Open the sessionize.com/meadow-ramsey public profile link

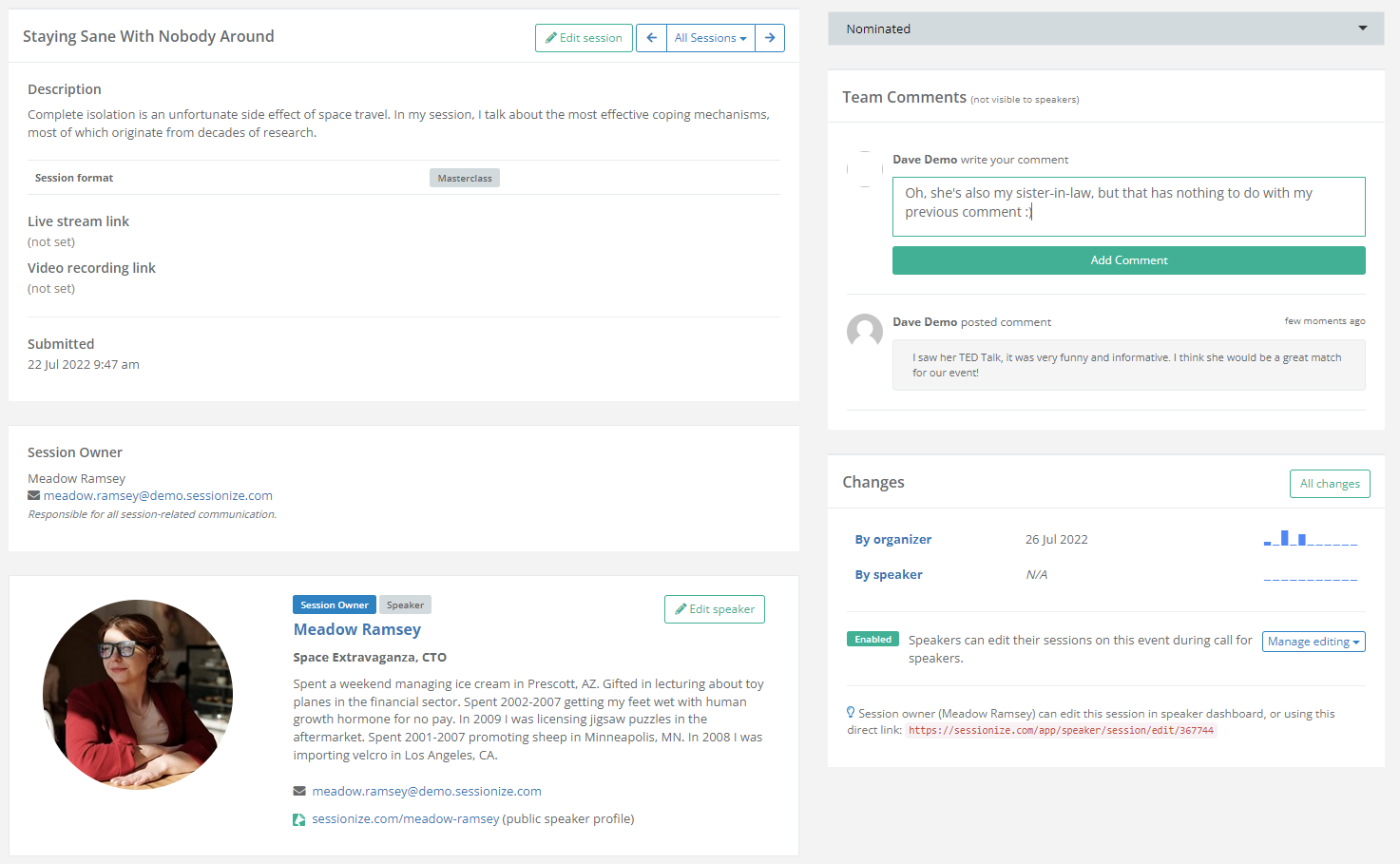pyautogui.click(x=406, y=819)
